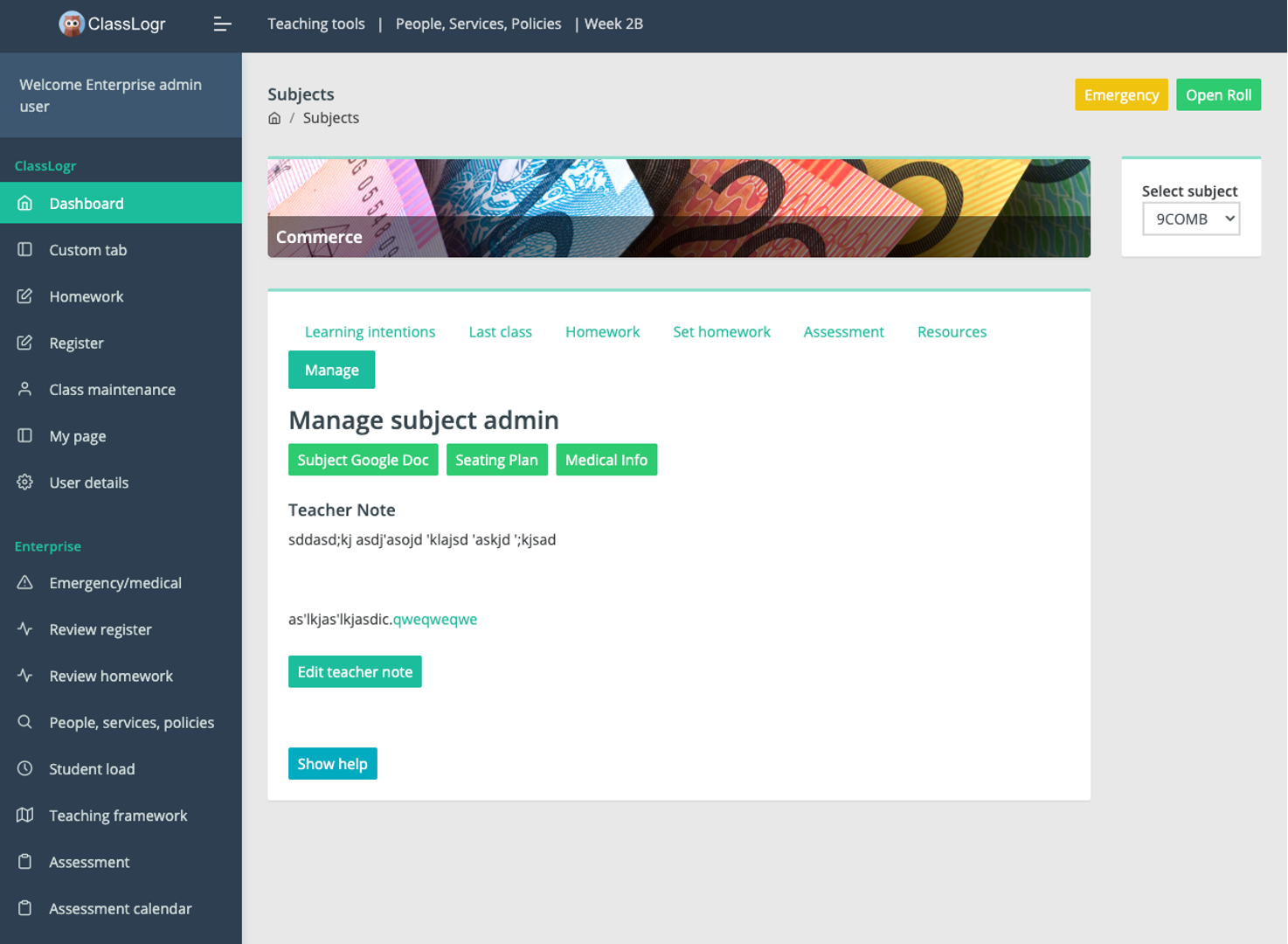Open the Select subject dropdown

tap(1190, 219)
